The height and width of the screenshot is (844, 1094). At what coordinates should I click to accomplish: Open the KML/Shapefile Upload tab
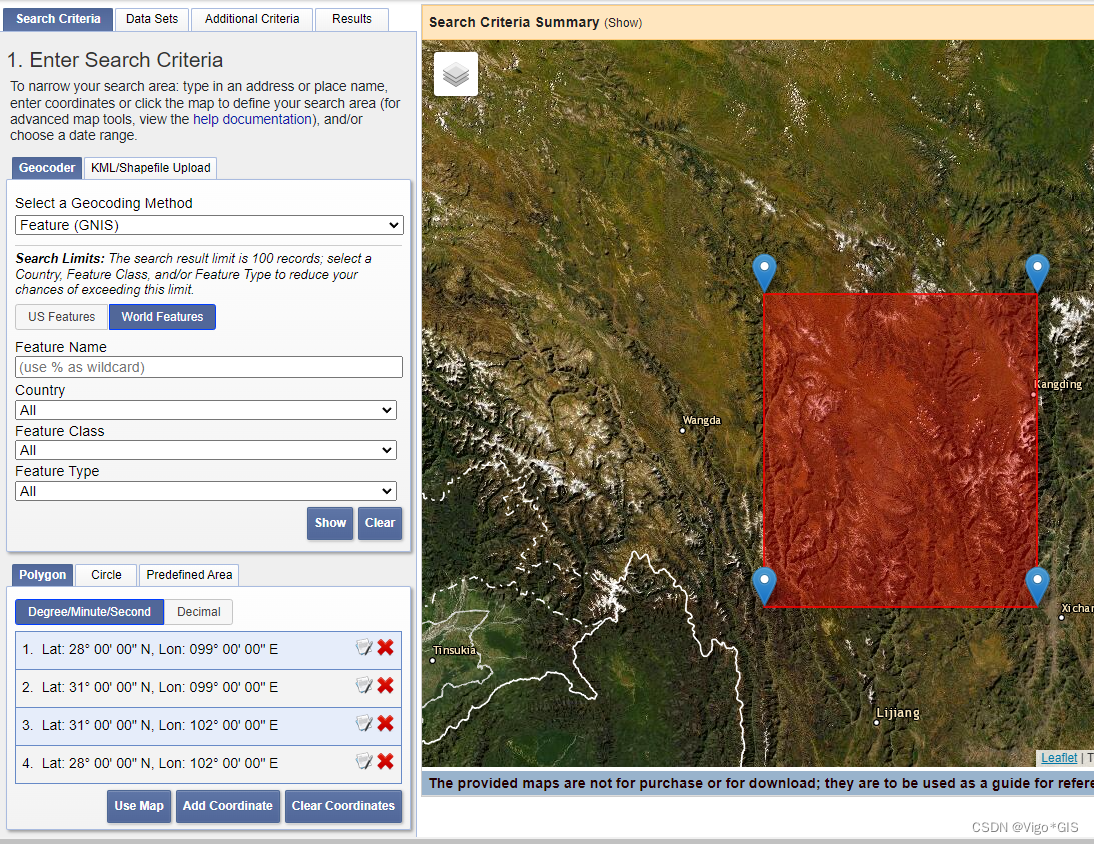(150, 168)
